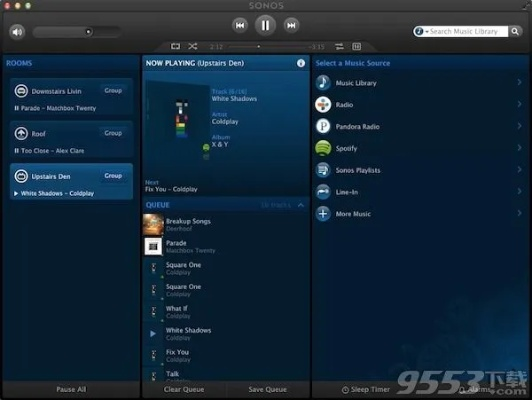Viewport: 532px width, 400px height.
Task: Toggle crossfade icon near track time
Action: pos(339,46)
